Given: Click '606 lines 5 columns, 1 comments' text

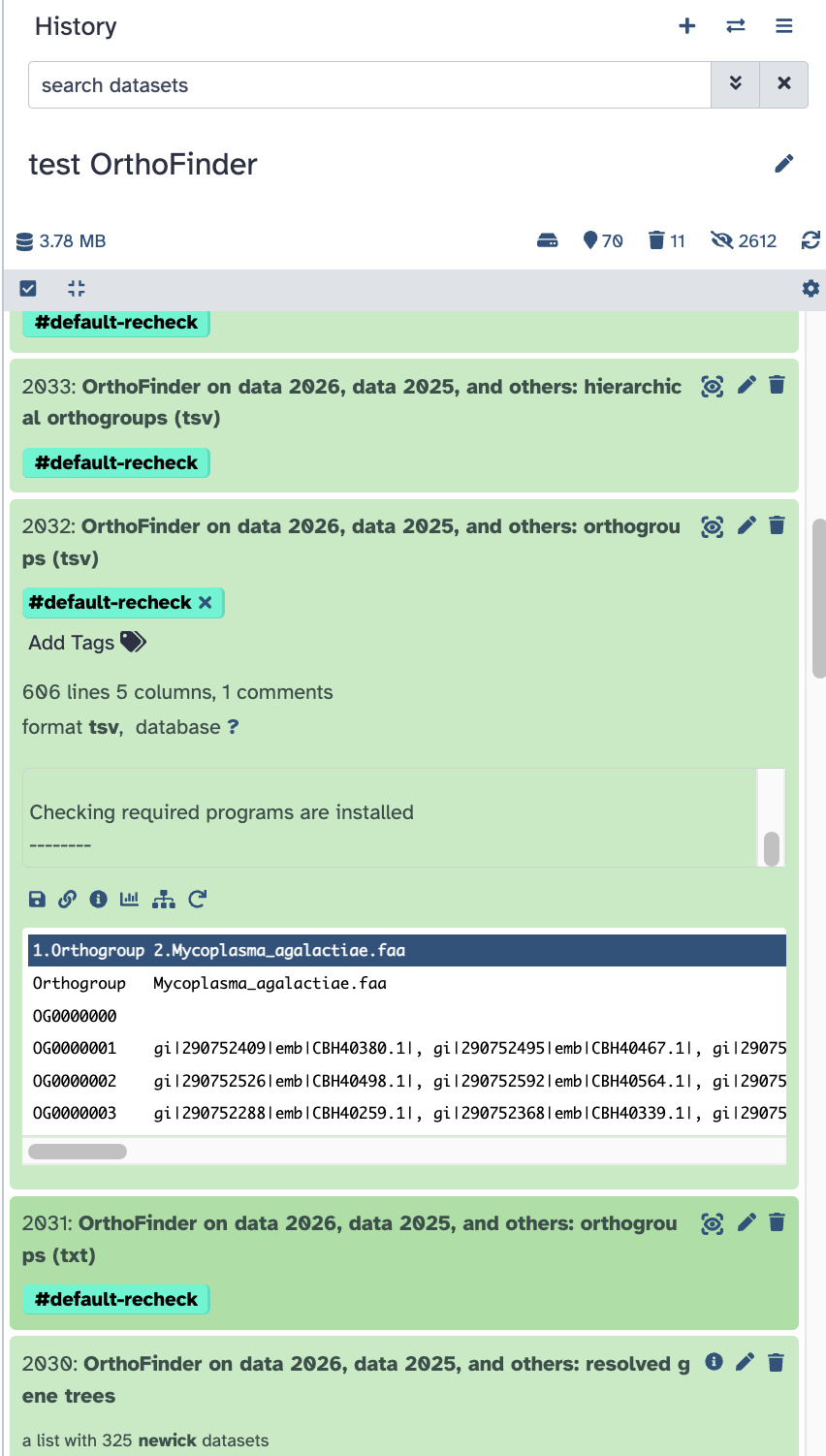Looking at the screenshot, I should coord(177,692).
